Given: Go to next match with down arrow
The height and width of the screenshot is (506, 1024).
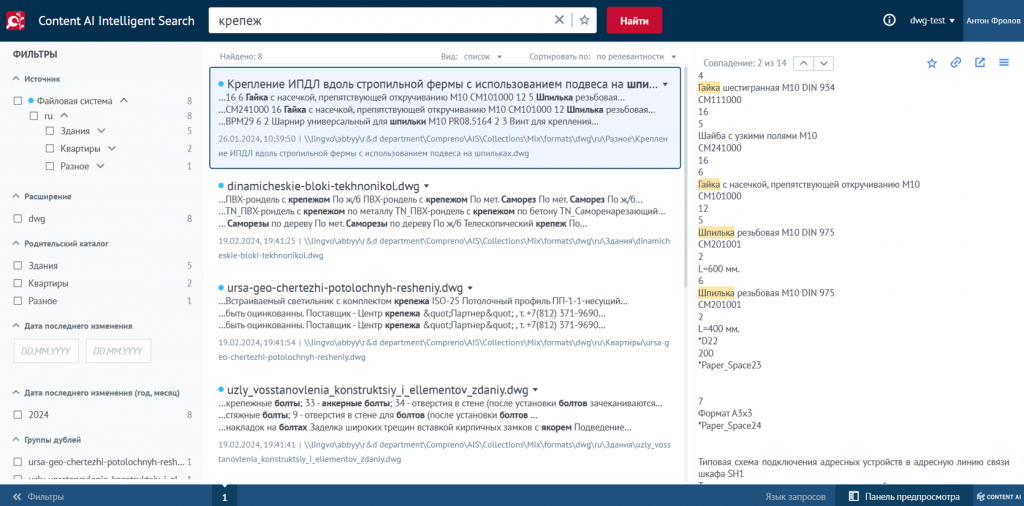Looking at the screenshot, I should [x=824, y=63].
